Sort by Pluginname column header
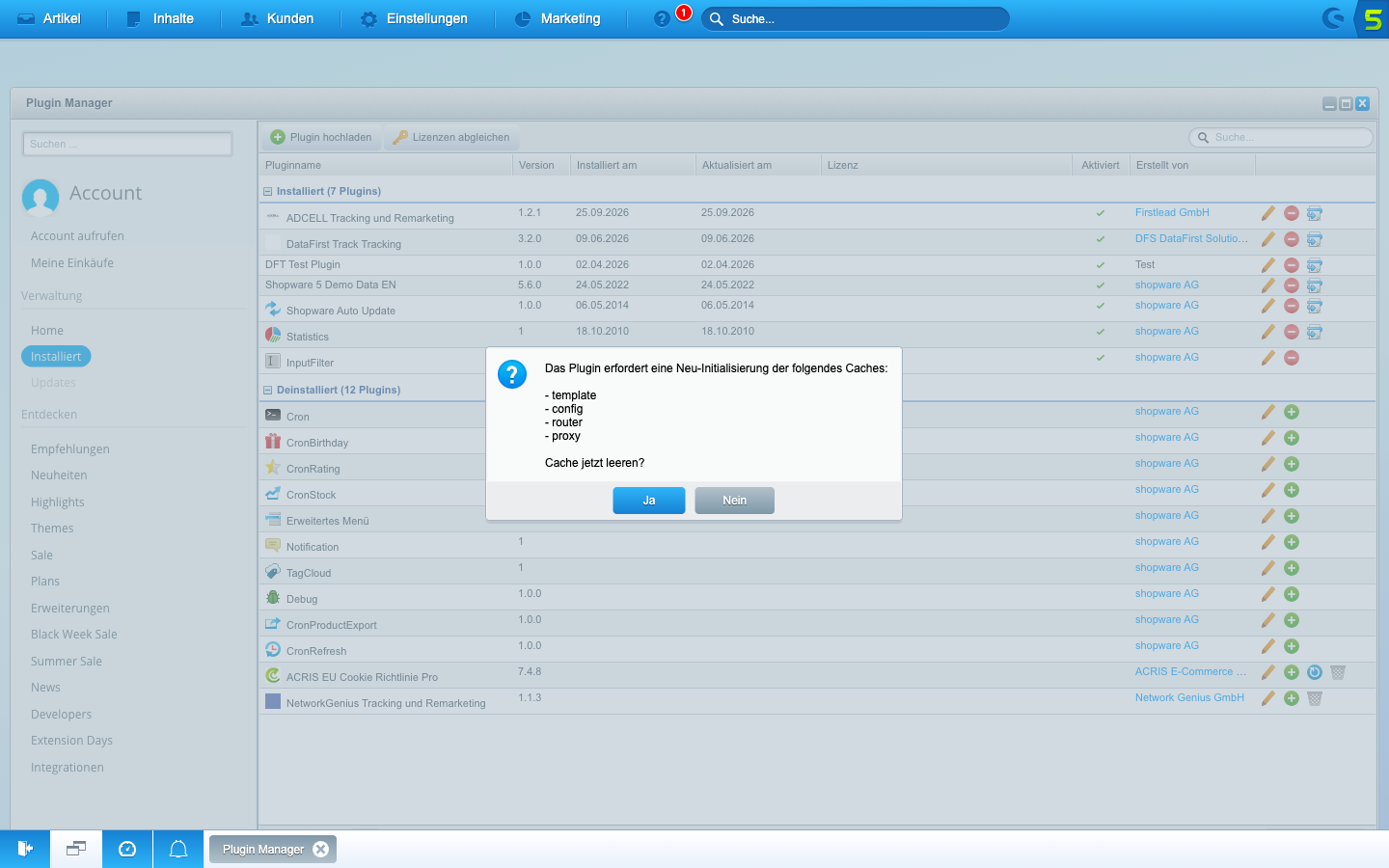Image resolution: width=1389 pixels, height=868 pixels. tap(386, 165)
